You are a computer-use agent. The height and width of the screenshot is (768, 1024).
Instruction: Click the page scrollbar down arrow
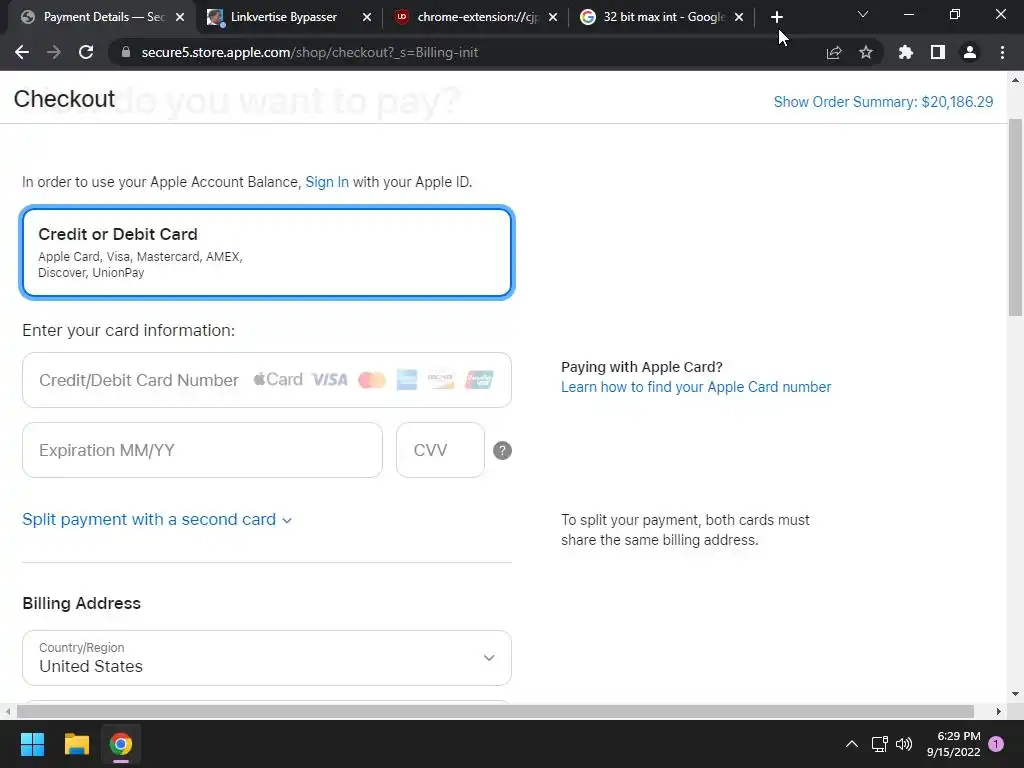(x=1016, y=694)
